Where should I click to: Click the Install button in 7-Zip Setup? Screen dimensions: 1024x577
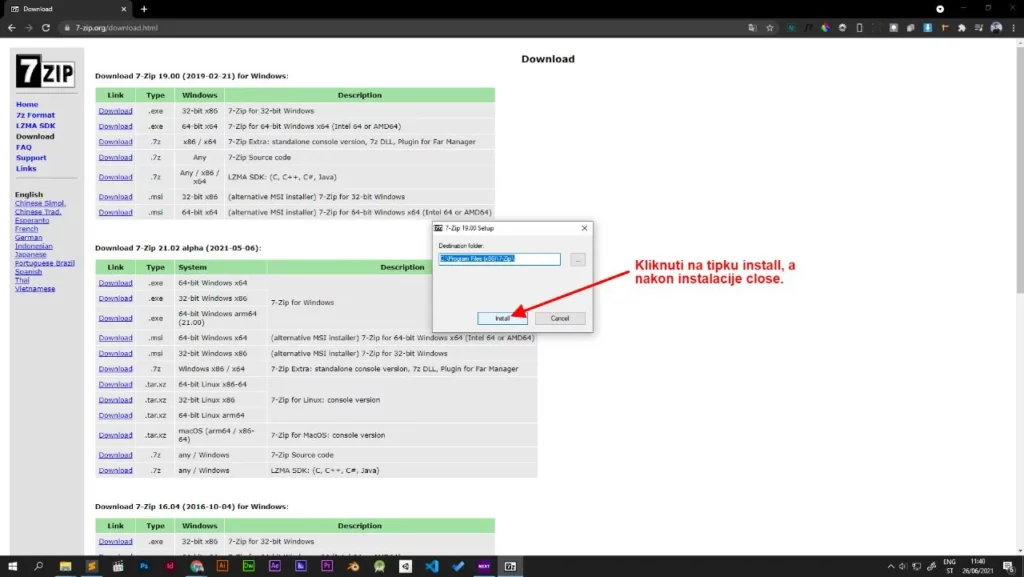point(502,319)
